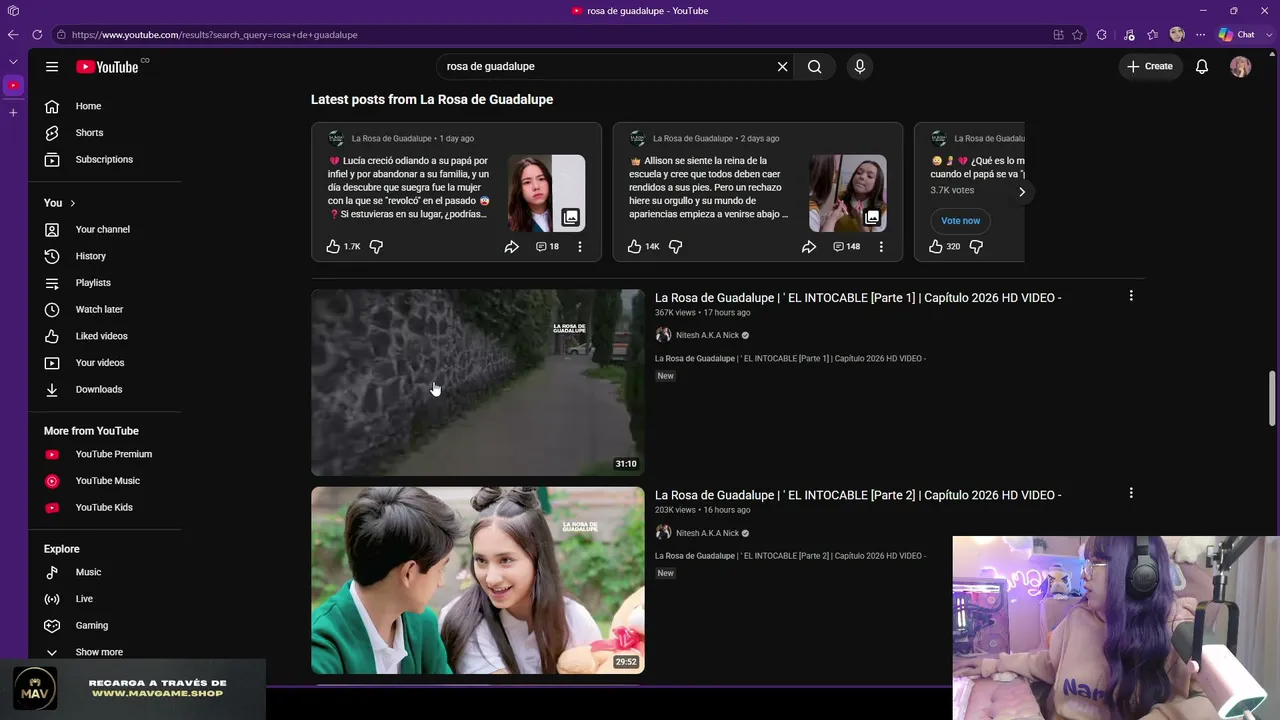This screenshot has height=720, width=1280.
Task: Open more options on the Lucía post
Action: [580, 247]
